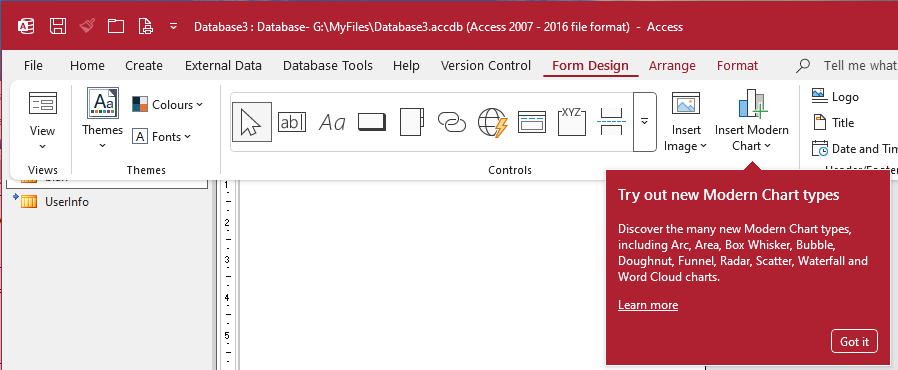Switch to the Home tab

click(x=87, y=66)
